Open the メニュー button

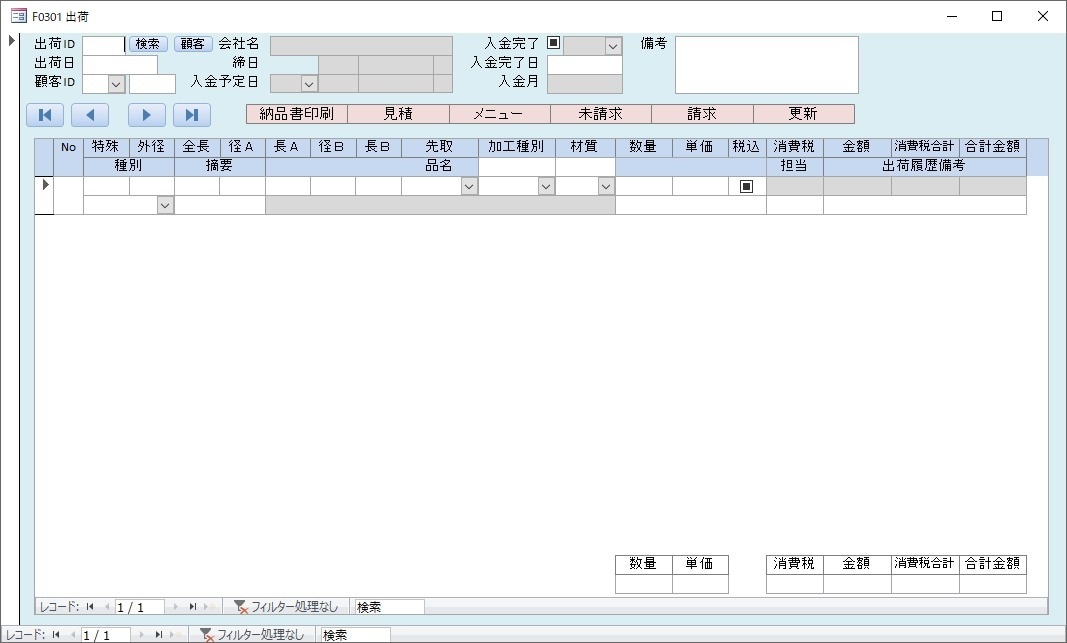point(499,114)
